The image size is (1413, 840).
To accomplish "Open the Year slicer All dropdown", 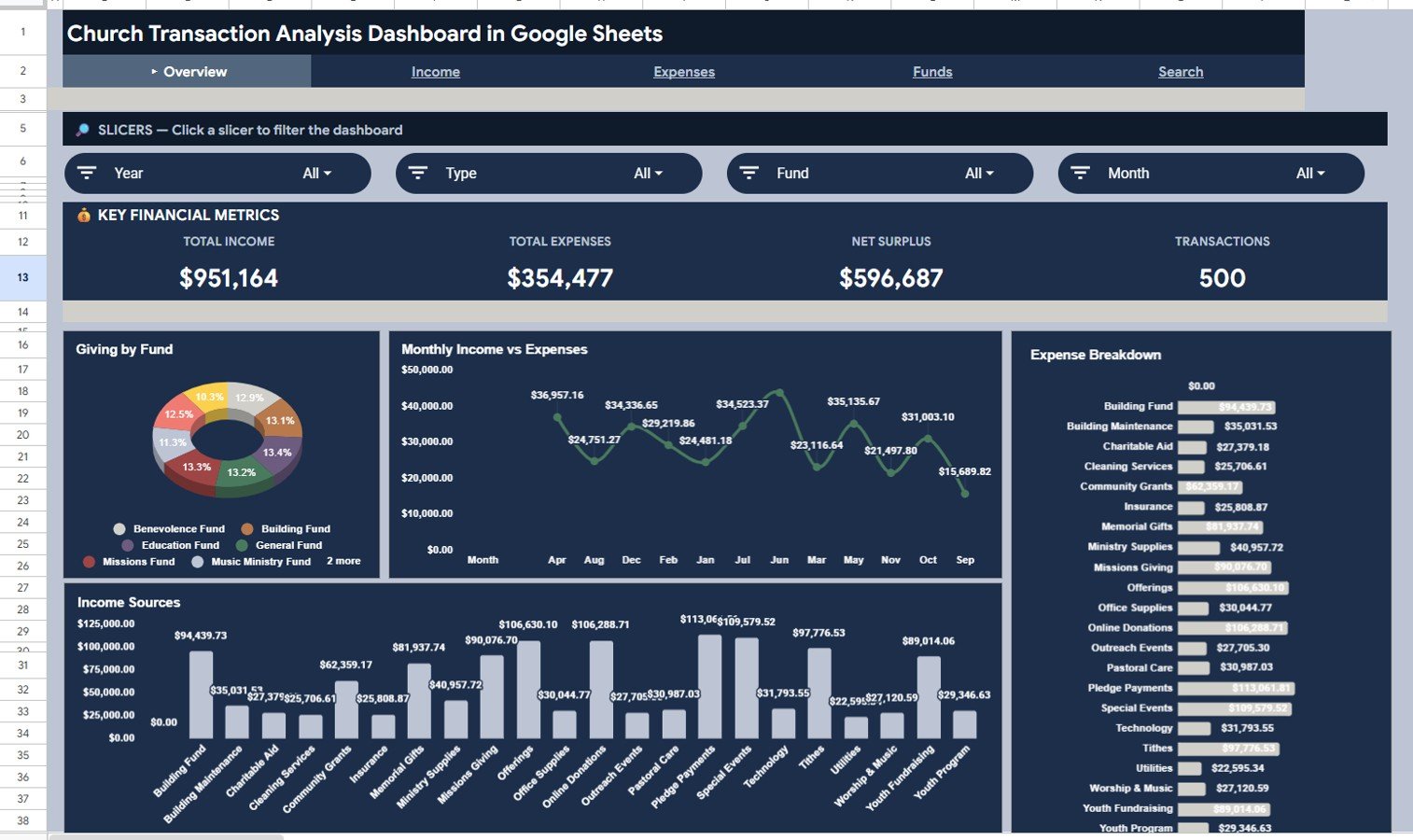I will [x=317, y=174].
